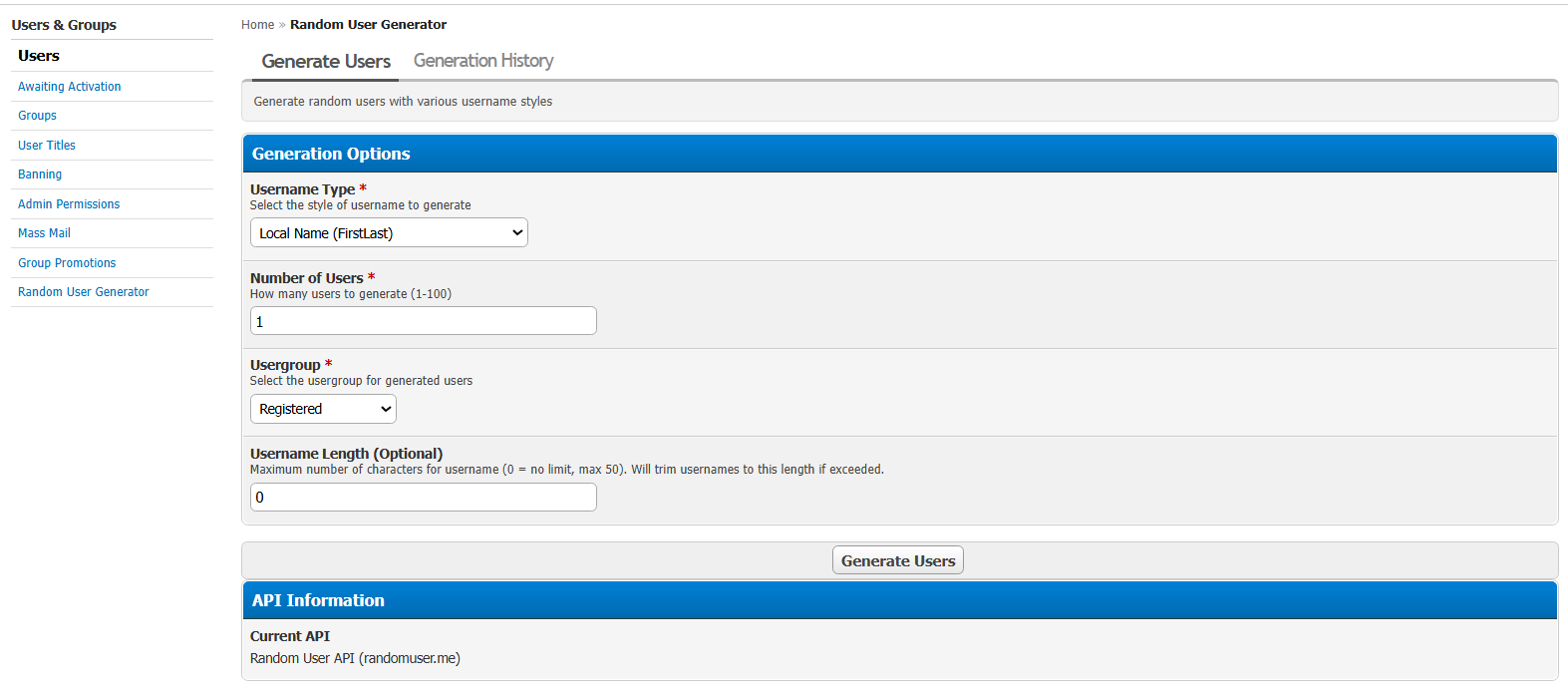Open the Username Type dropdown
The width and height of the screenshot is (1568, 694).
389,233
